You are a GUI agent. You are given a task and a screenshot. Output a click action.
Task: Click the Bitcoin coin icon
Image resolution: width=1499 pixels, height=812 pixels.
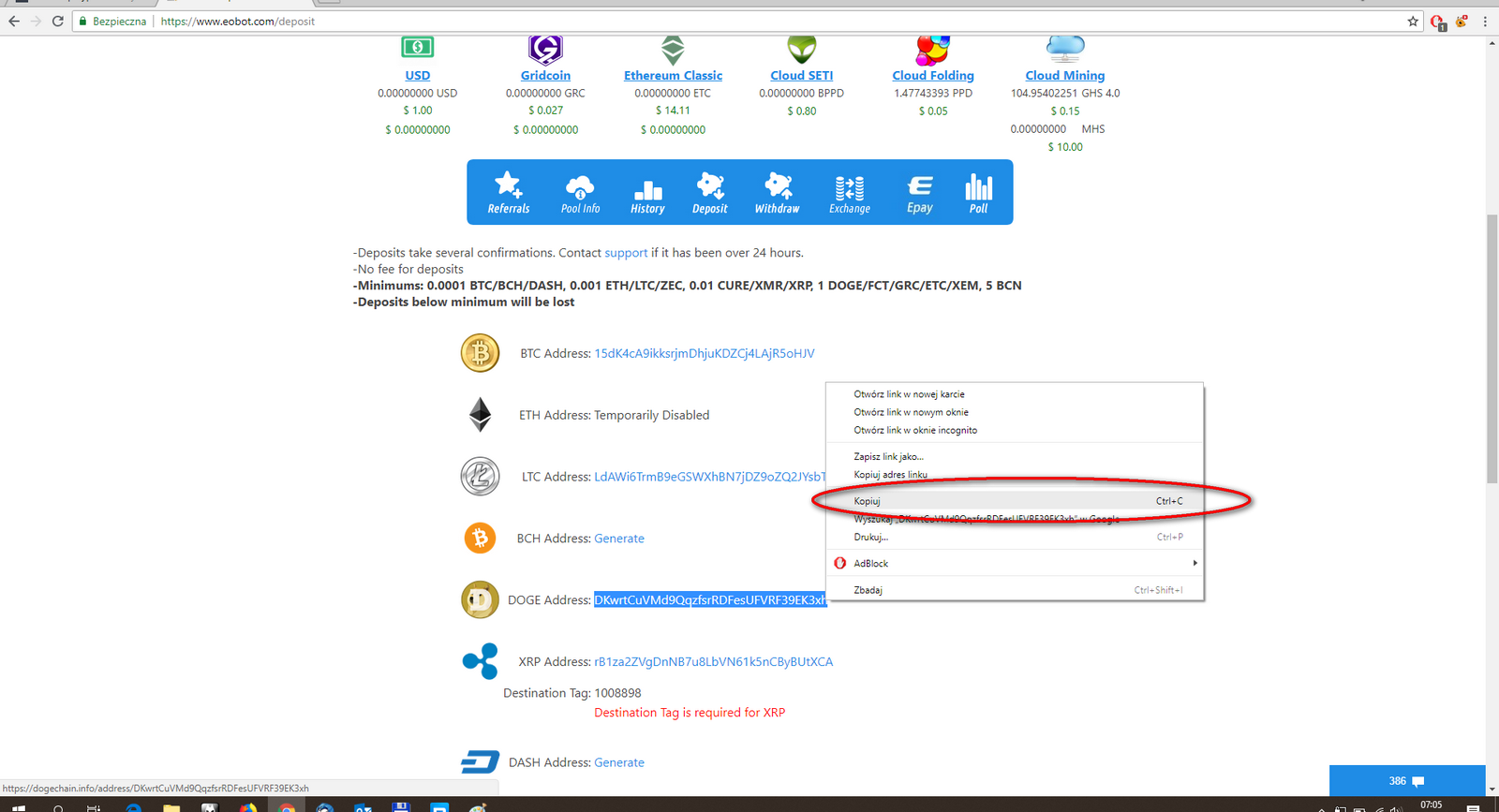[x=481, y=353]
